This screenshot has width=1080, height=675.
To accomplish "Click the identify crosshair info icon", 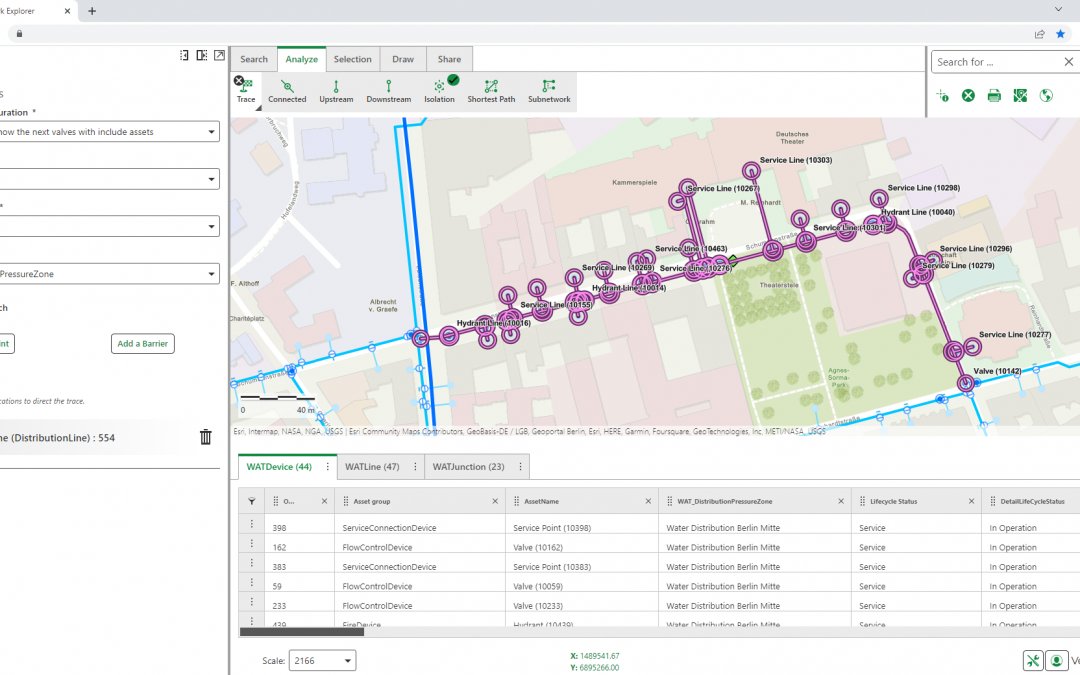I will 942,96.
